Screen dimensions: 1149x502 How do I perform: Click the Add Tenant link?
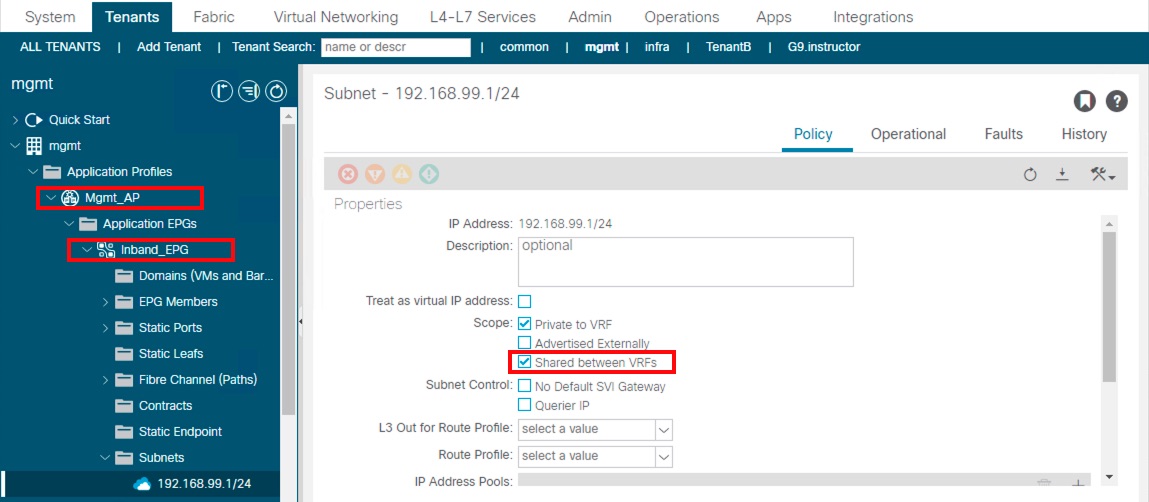(x=169, y=47)
